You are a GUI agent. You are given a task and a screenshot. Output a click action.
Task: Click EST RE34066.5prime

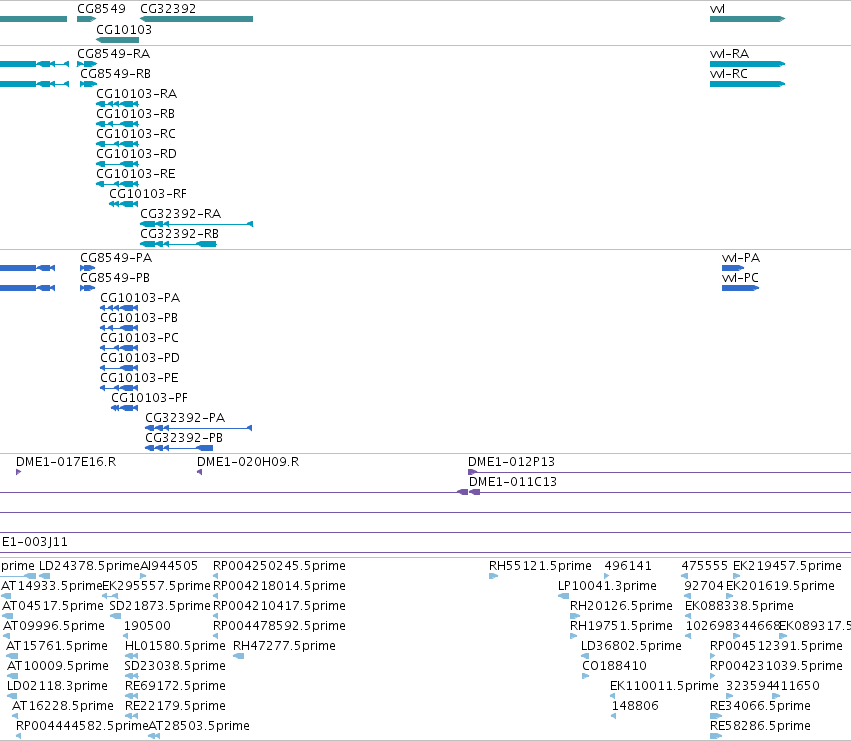point(760,706)
